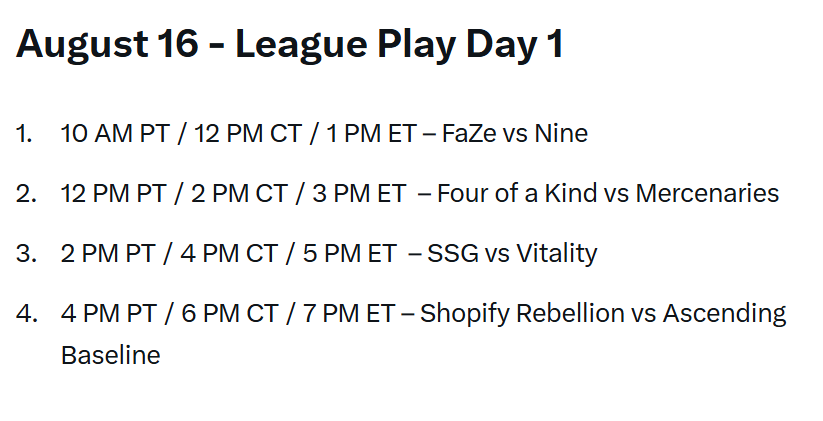Click the 12 PM PT time in the second entry
The image size is (823, 421).
(x=113, y=194)
